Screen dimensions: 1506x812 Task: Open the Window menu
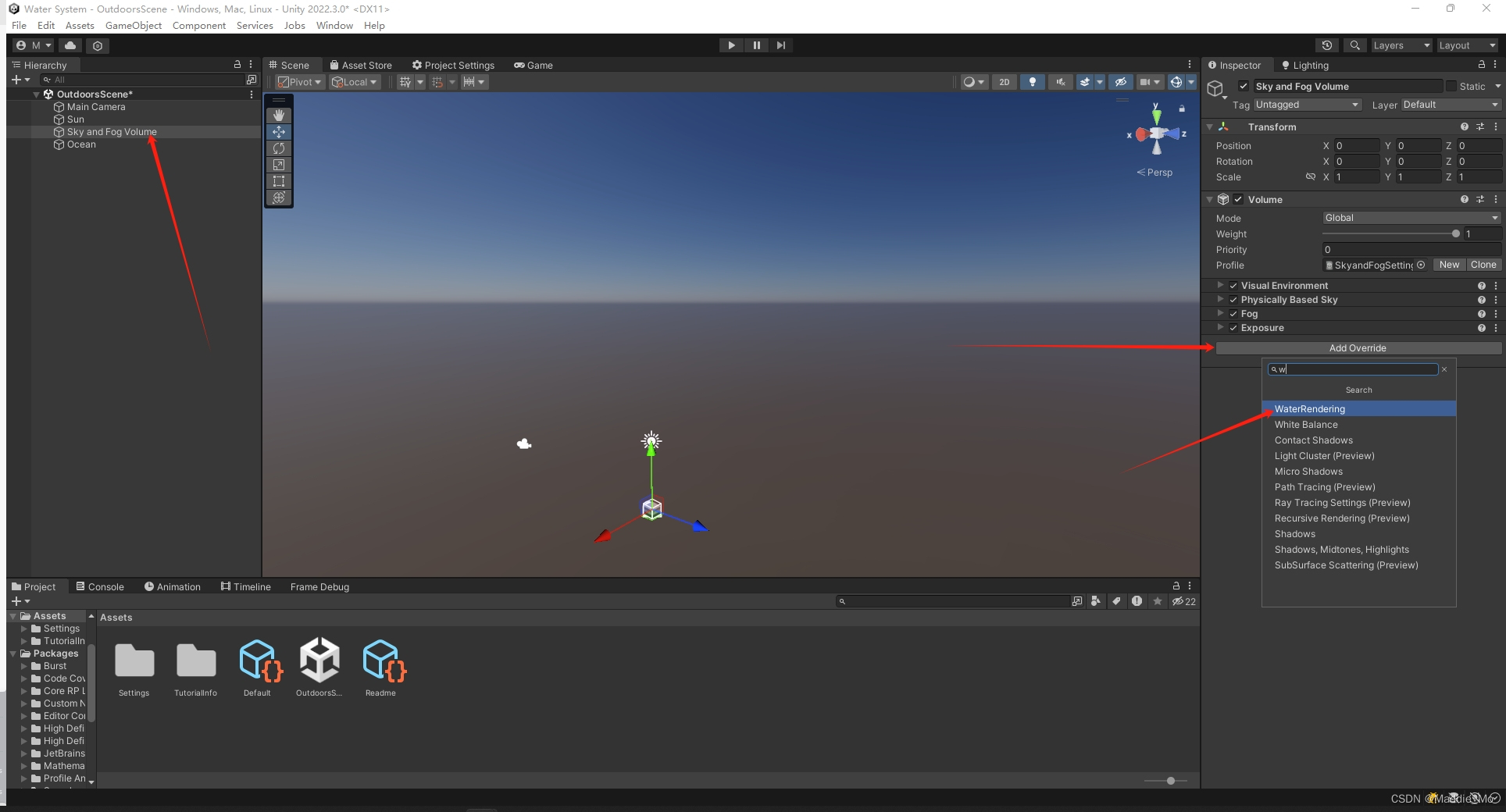point(334,25)
